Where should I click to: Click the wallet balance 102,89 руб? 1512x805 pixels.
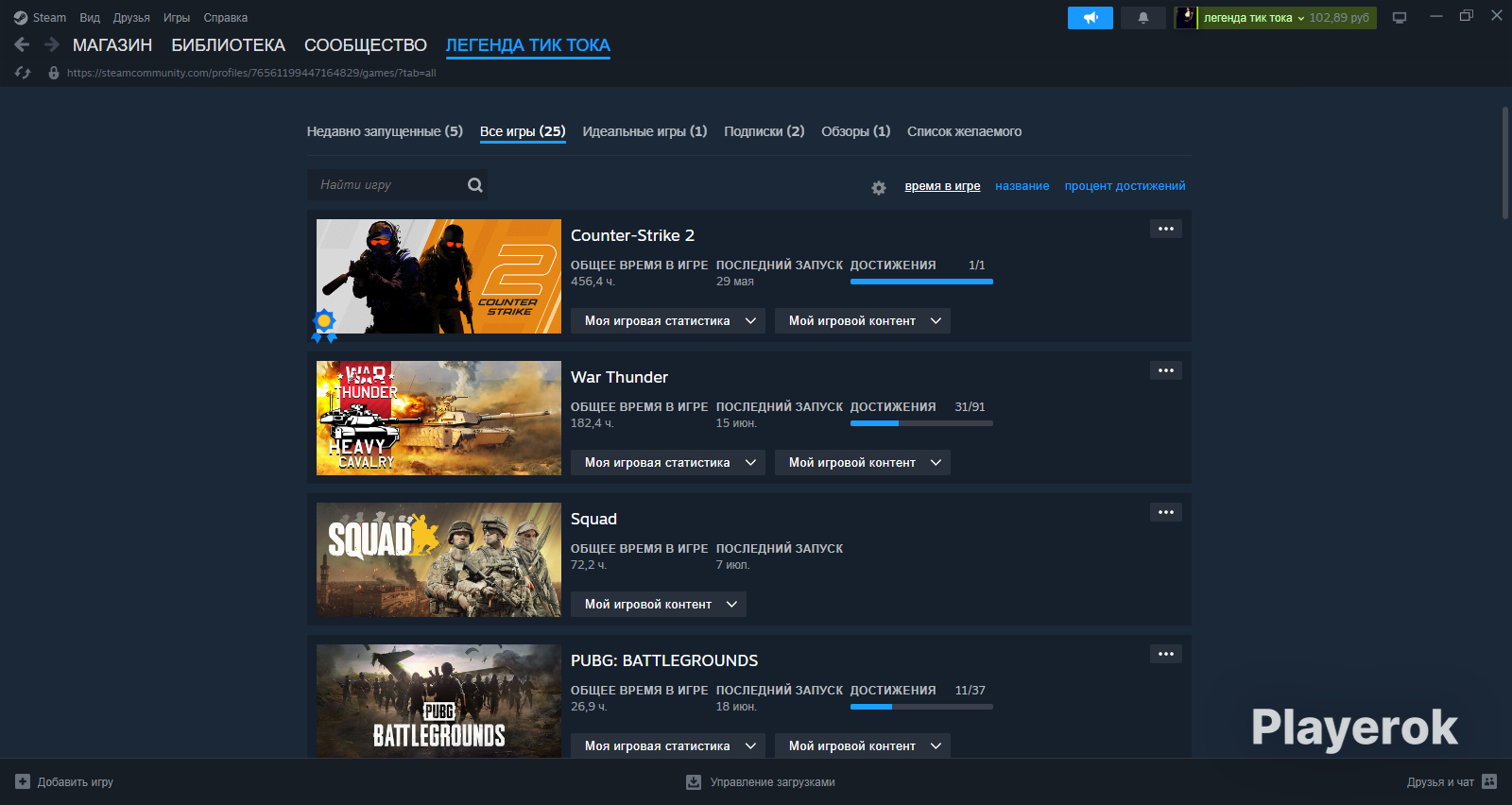[x=1339, y=18]
